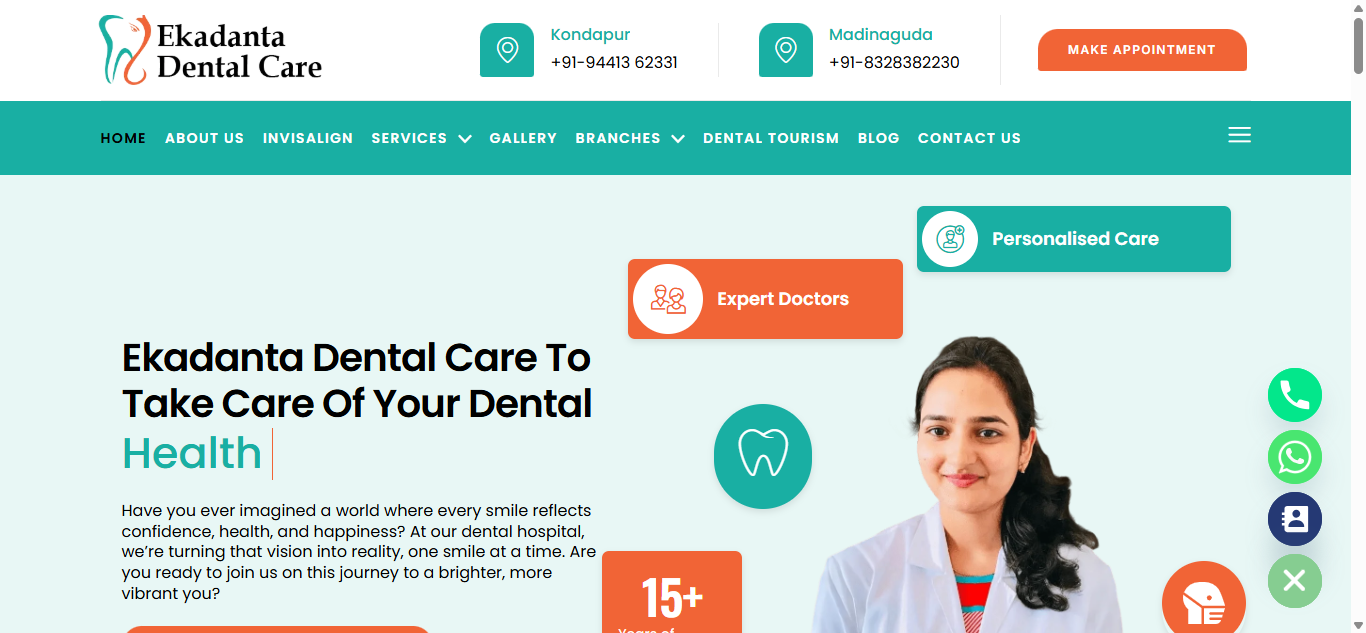Open the Dental Tourism page
The height and width of the screenshot is (633, 1366).
771,138
